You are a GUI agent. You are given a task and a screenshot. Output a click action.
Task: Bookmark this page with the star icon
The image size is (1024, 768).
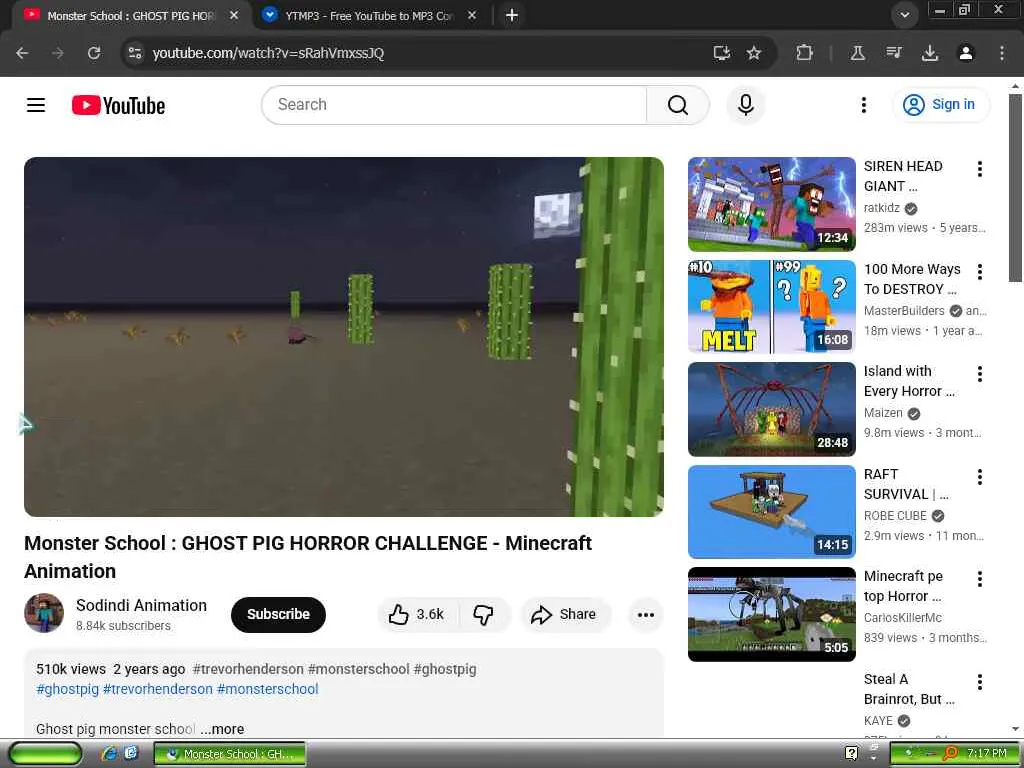(754, 53)
